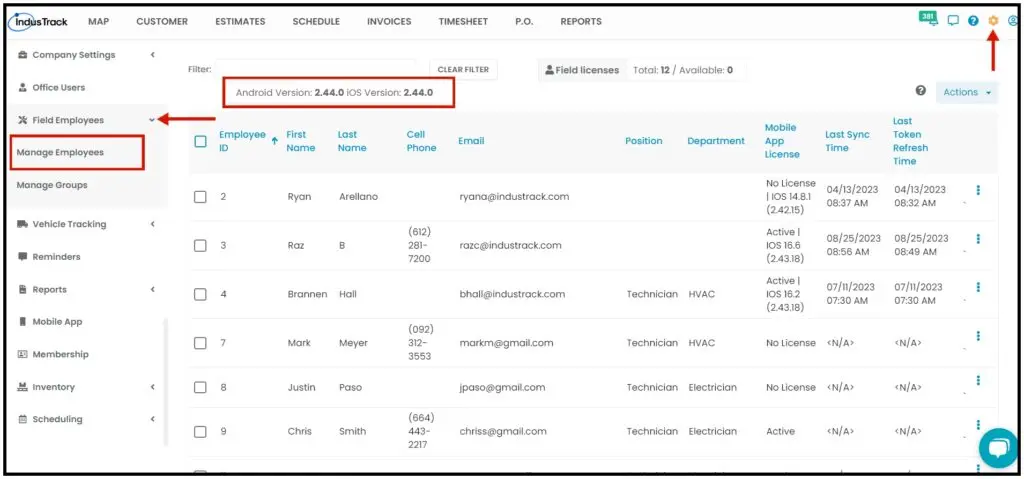Open row menu for Raz B
This screenshot has height=479, width=1024.
click(978, 239)
